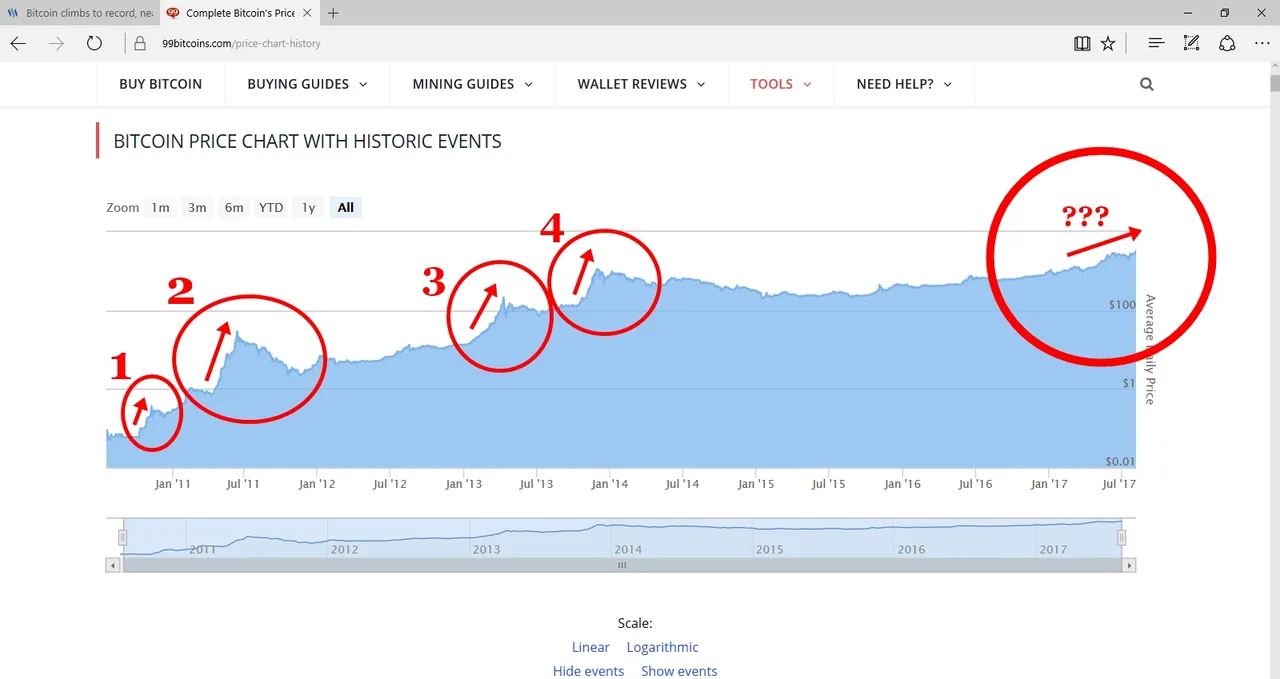Open the browser More actions menu
Screen dimensions: 1280x679
point(1261,43)
